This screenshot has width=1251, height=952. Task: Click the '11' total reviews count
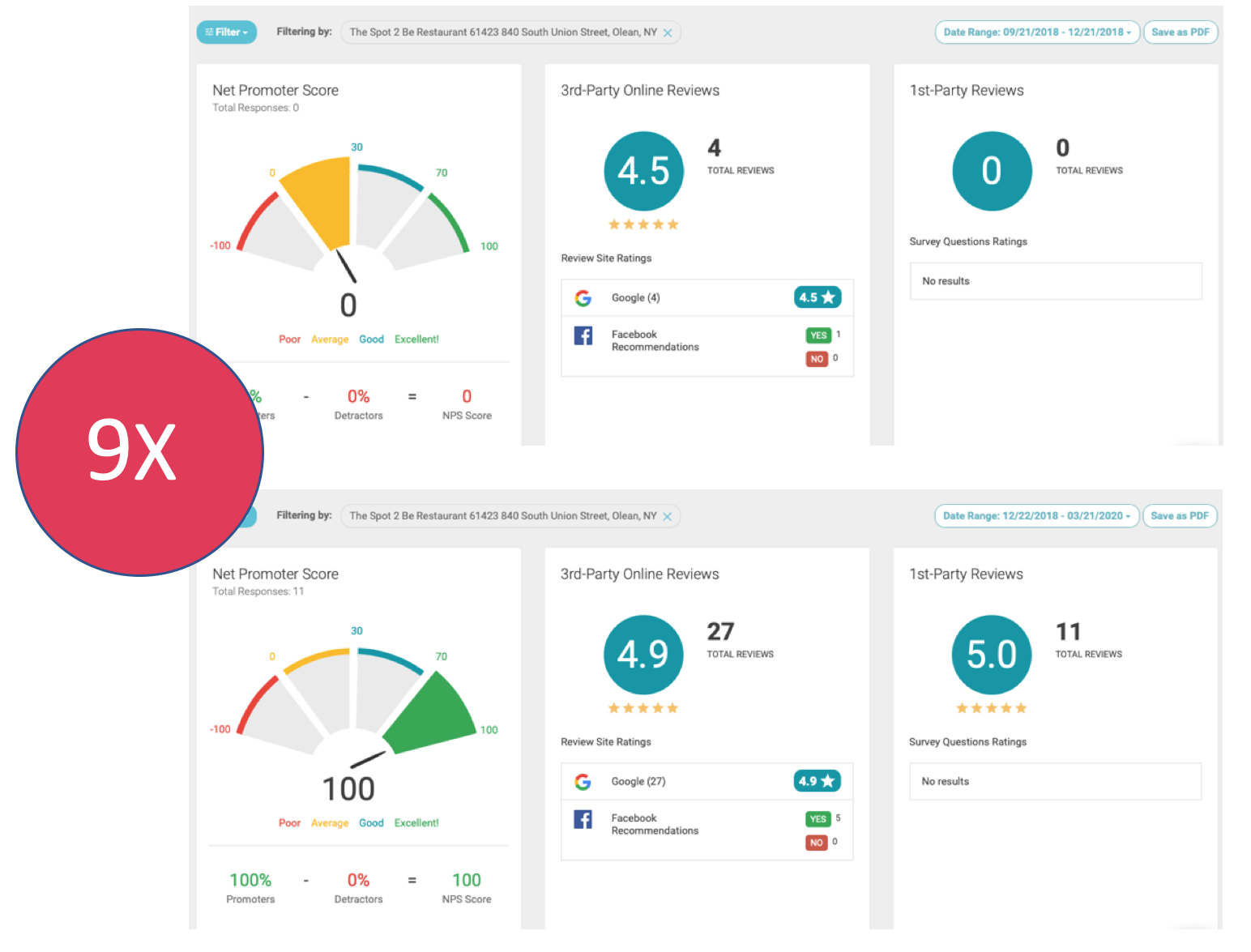(1069, 631)
